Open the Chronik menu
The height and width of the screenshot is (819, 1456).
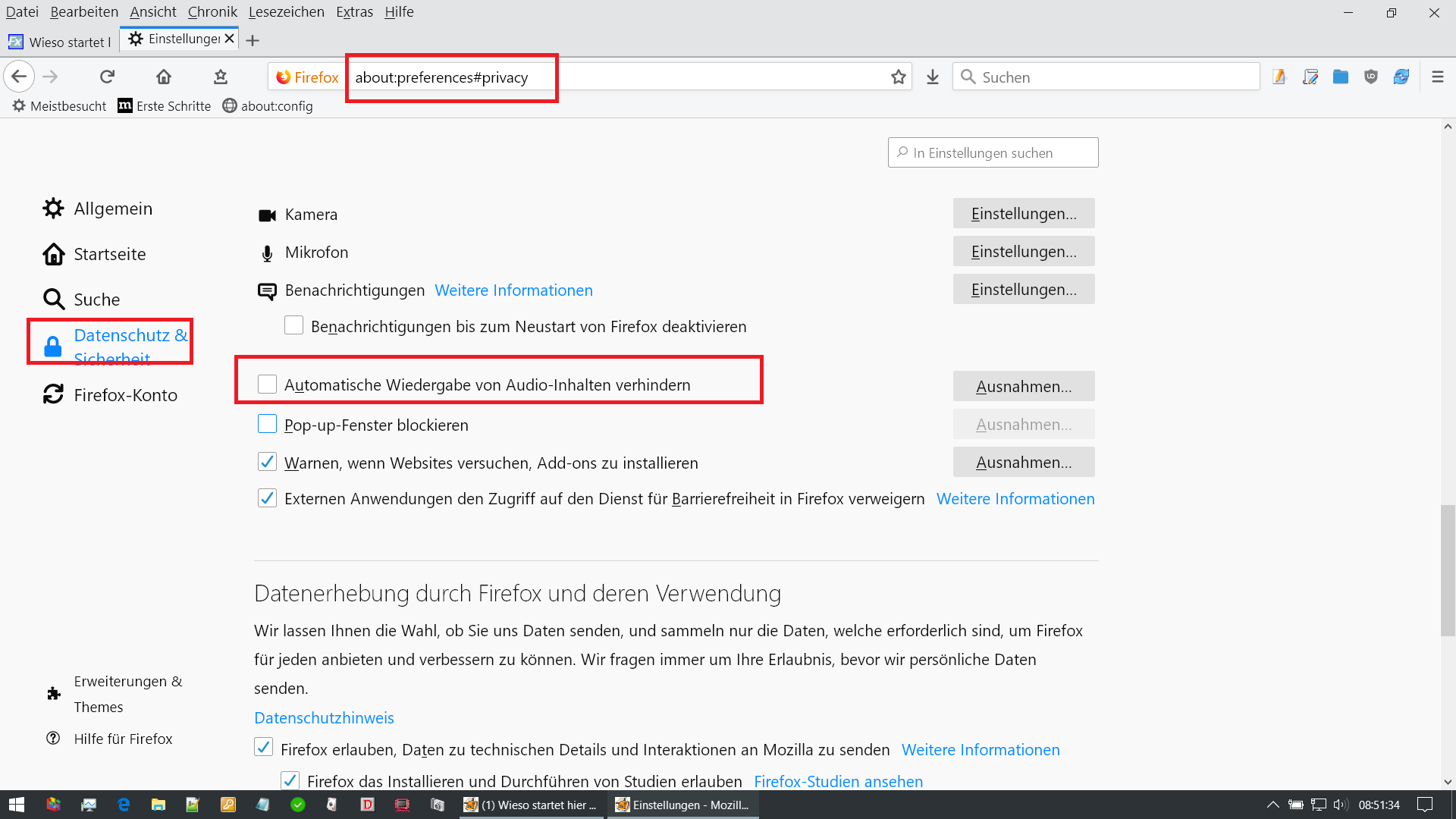tap(212, 11)
